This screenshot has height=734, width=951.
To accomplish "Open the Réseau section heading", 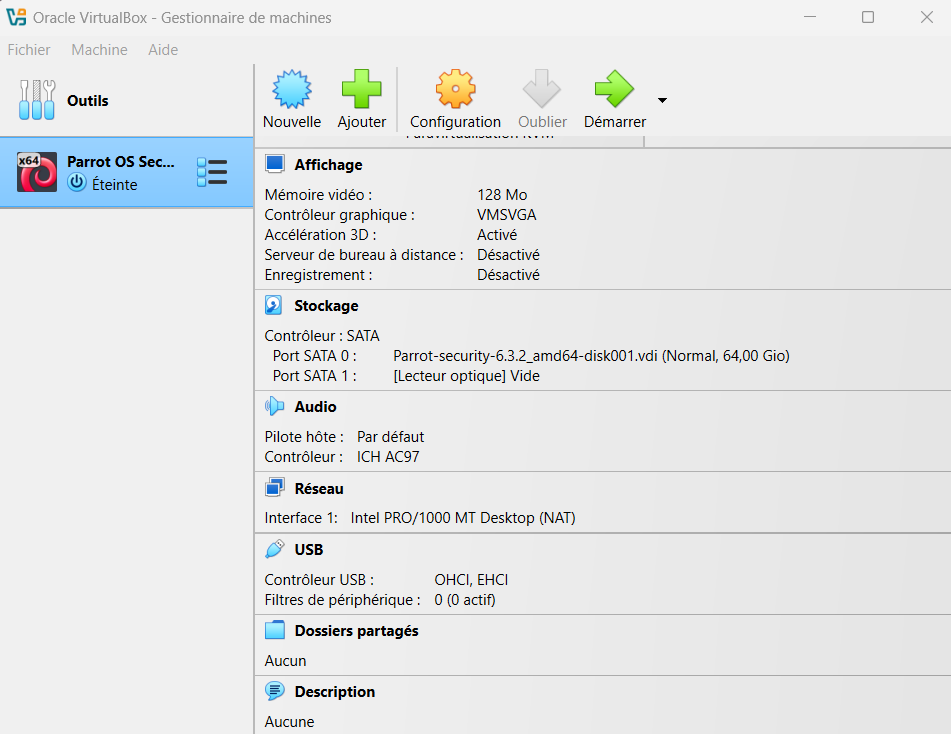I will (319, 489).
